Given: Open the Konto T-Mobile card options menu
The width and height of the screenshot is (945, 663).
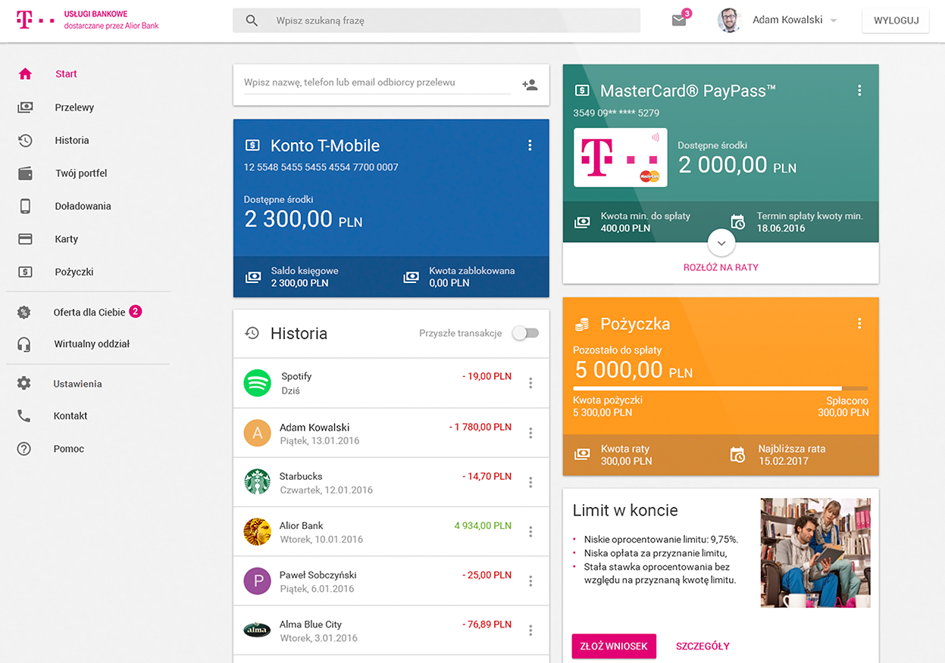Looking at the screenshot, I should tap(530, 145).
